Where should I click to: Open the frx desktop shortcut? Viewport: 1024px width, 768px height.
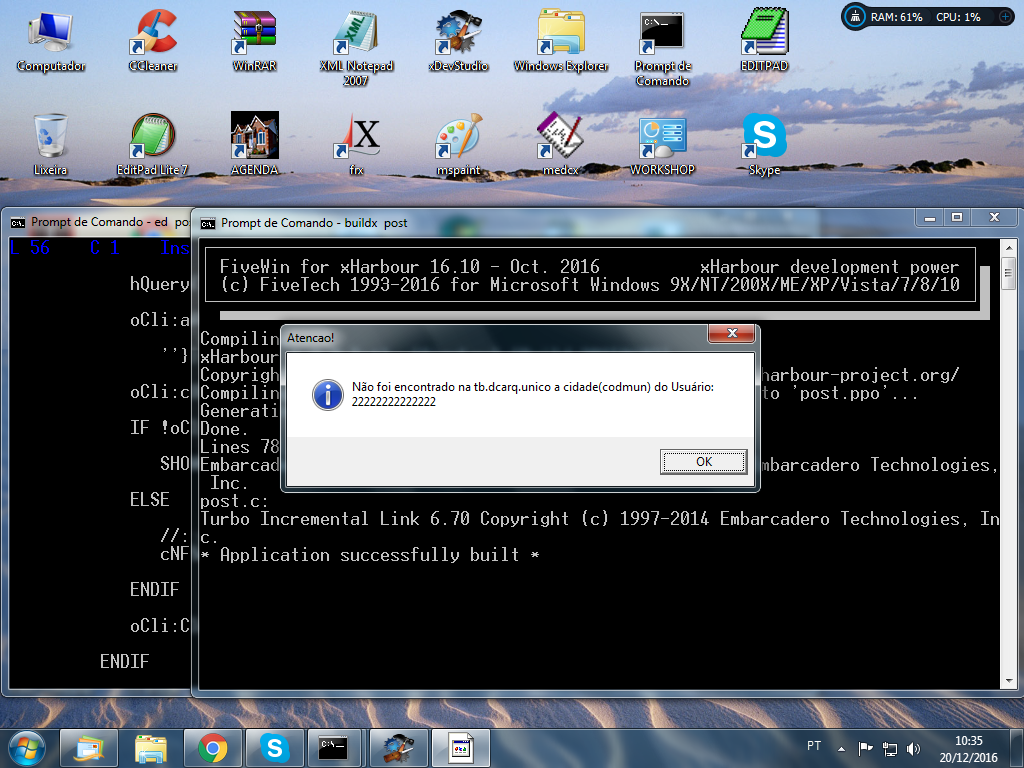(x=357, y=145)
